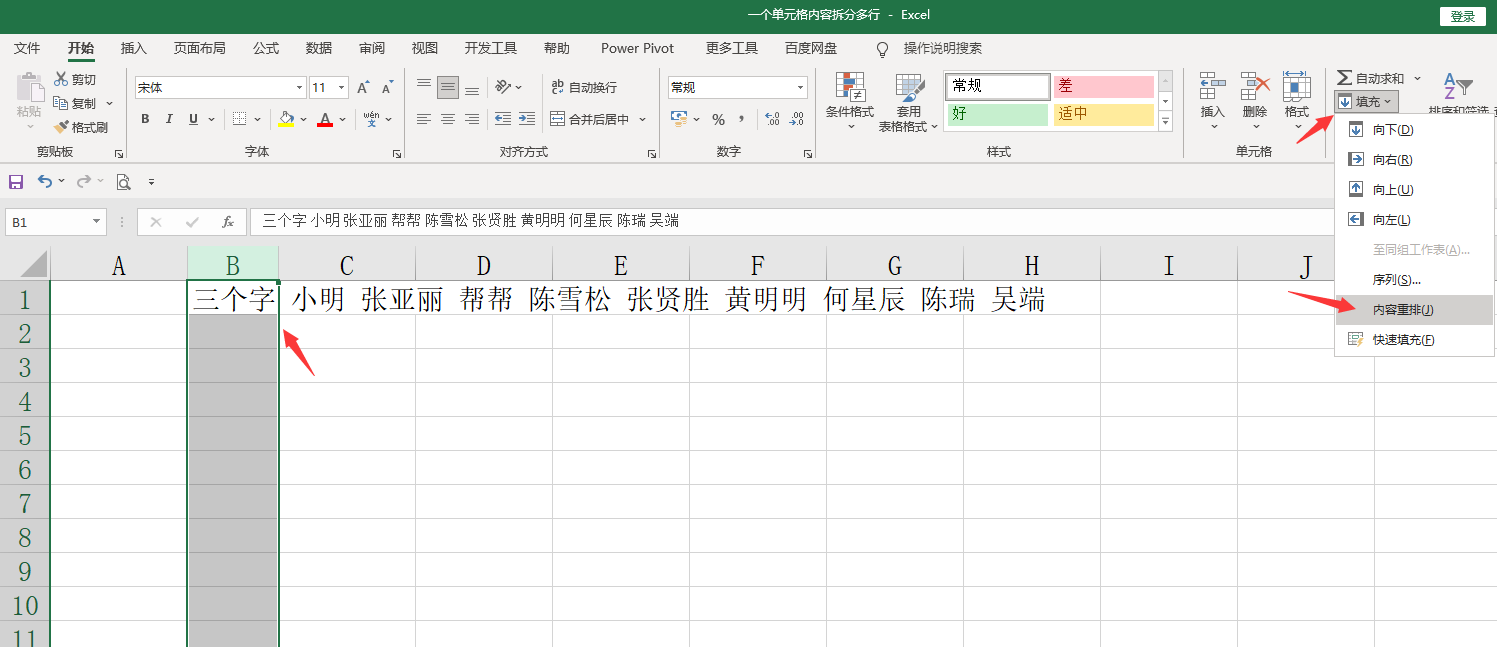This screenshot has height=647, width=1497.
Task: Open the 文件 (File) tab
Action: coord(27,48)
